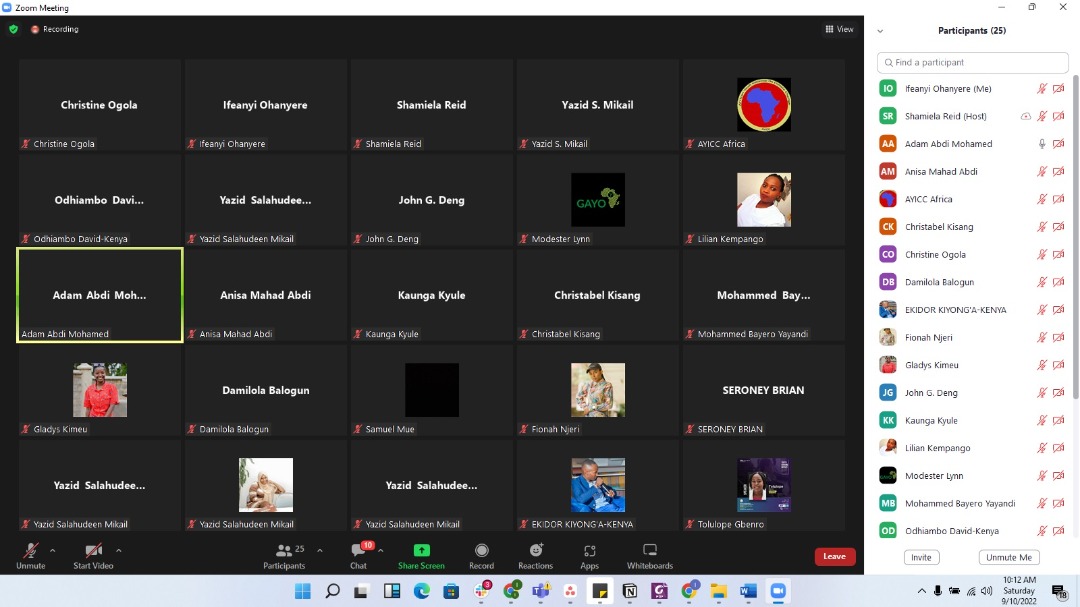Click Modester Lynn avatar in participants list
Image resolution: width=1080 pixels, height=607 pixels.
click(x=888, y=475)
